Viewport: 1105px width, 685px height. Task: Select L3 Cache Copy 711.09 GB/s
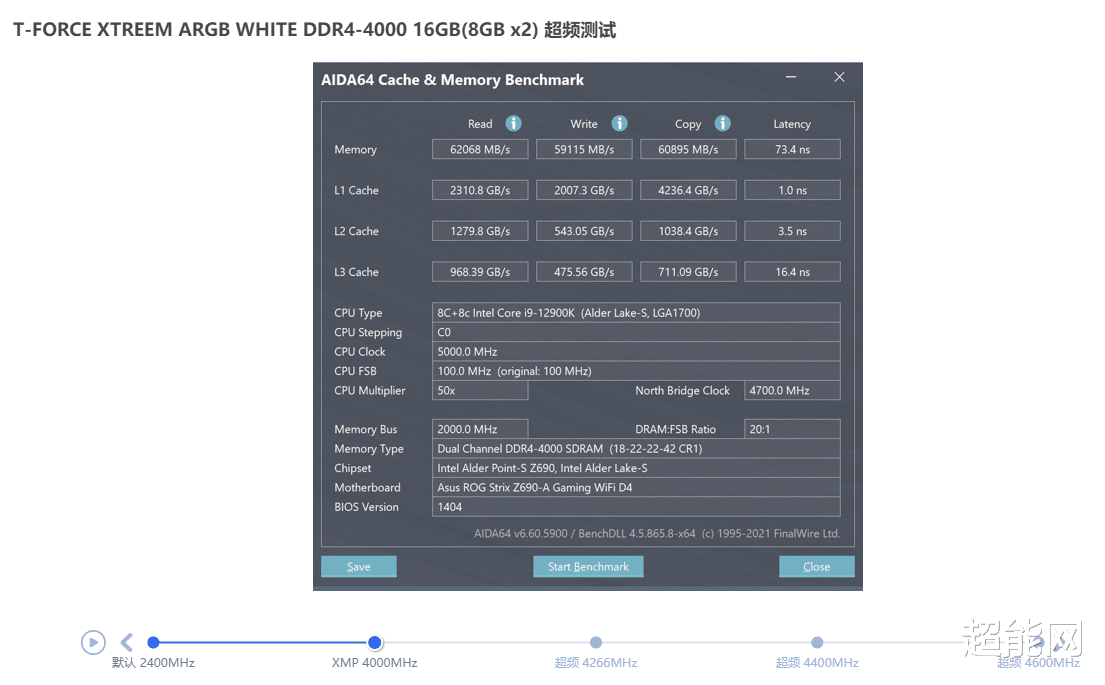[688, 272]
